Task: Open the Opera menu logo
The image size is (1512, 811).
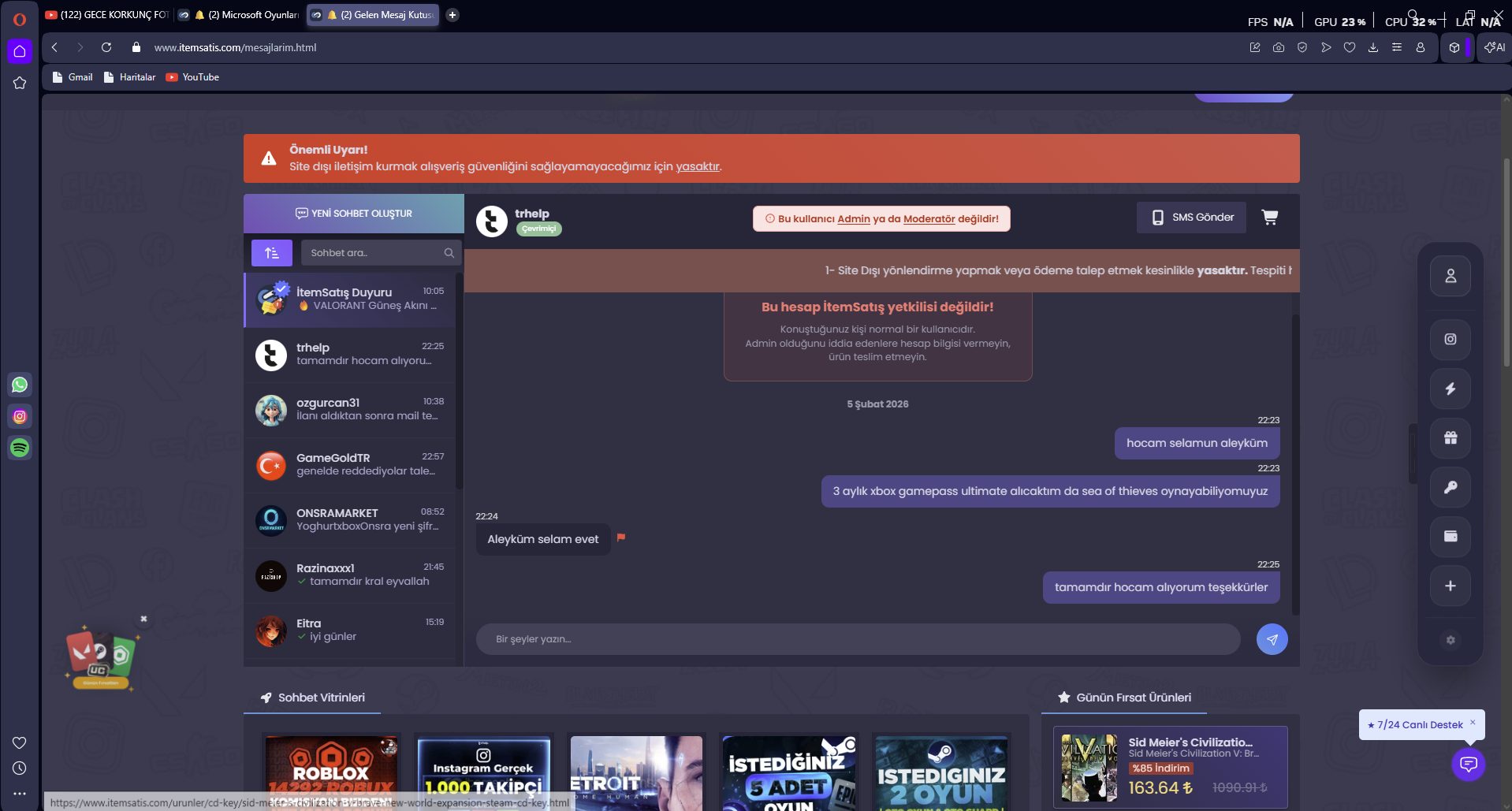Action: (x=20, y=19)
